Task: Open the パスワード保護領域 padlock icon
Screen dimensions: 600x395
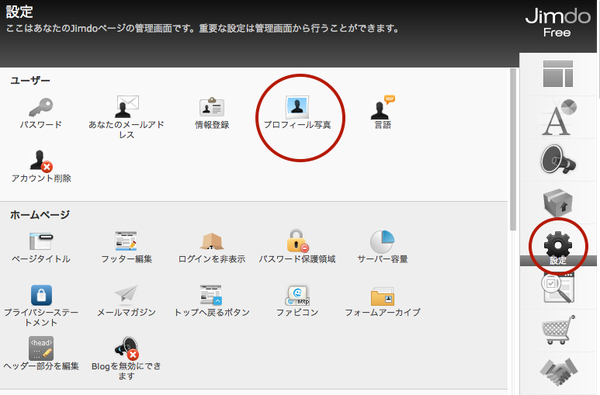Action: tap(297, 240)
